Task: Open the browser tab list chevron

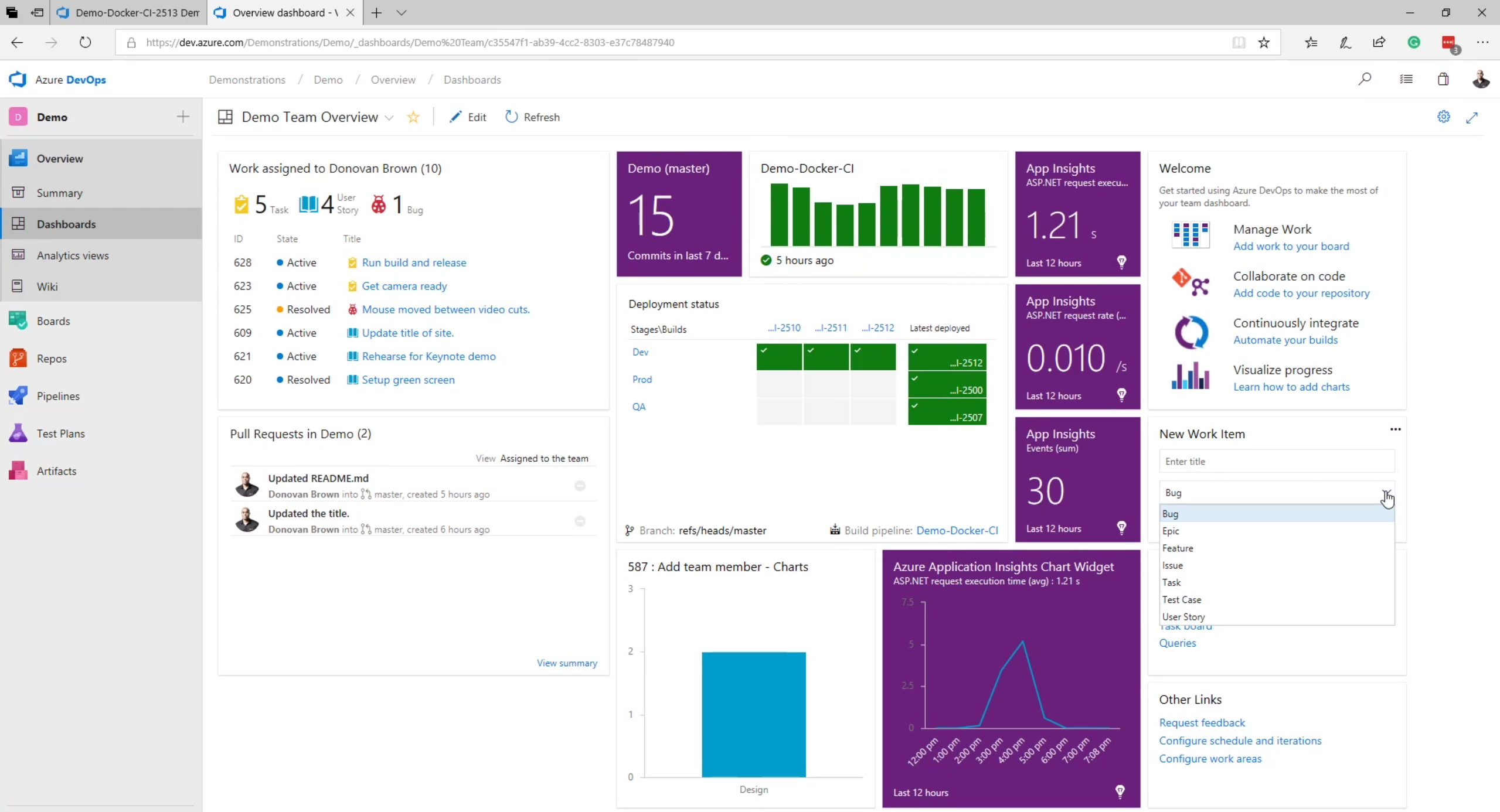Action: tap(401, 12)
